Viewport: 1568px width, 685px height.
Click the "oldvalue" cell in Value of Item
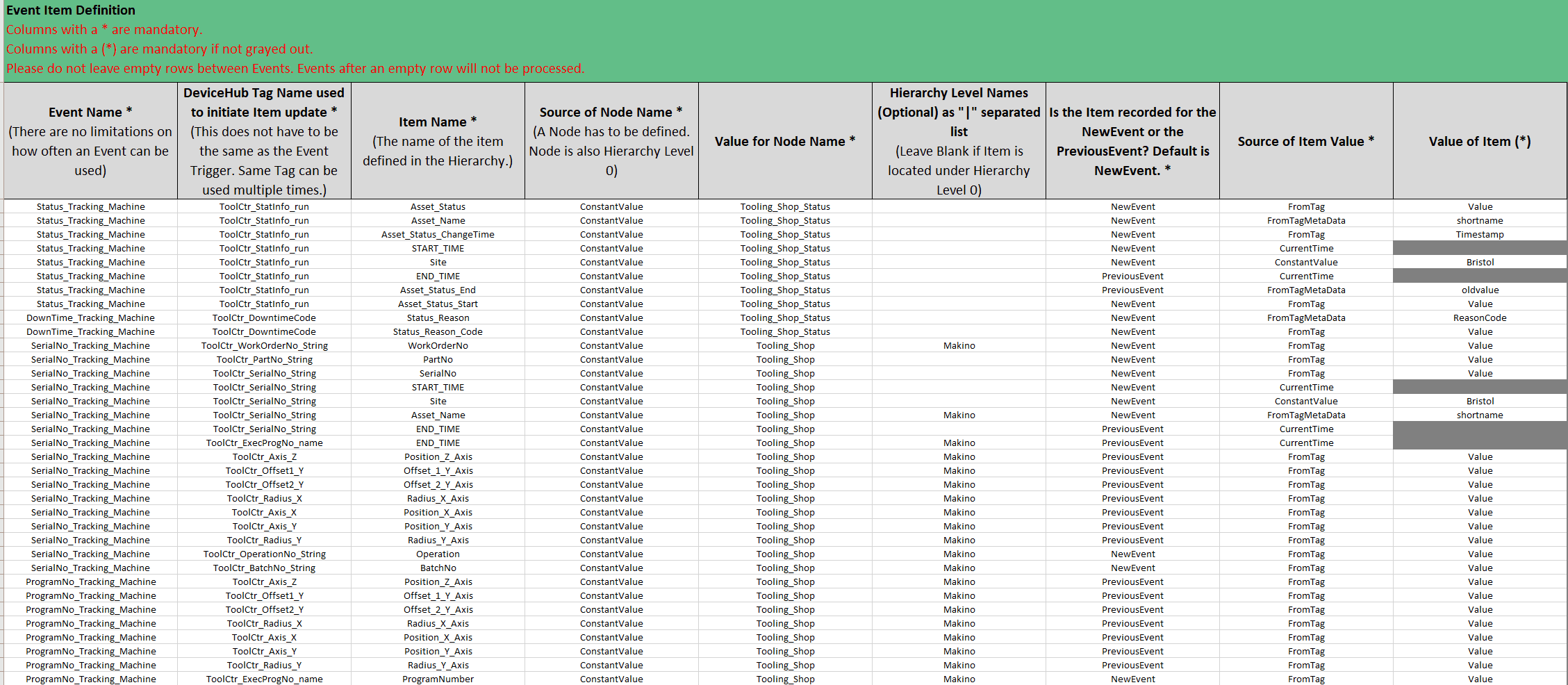(x=1480, y=290)
